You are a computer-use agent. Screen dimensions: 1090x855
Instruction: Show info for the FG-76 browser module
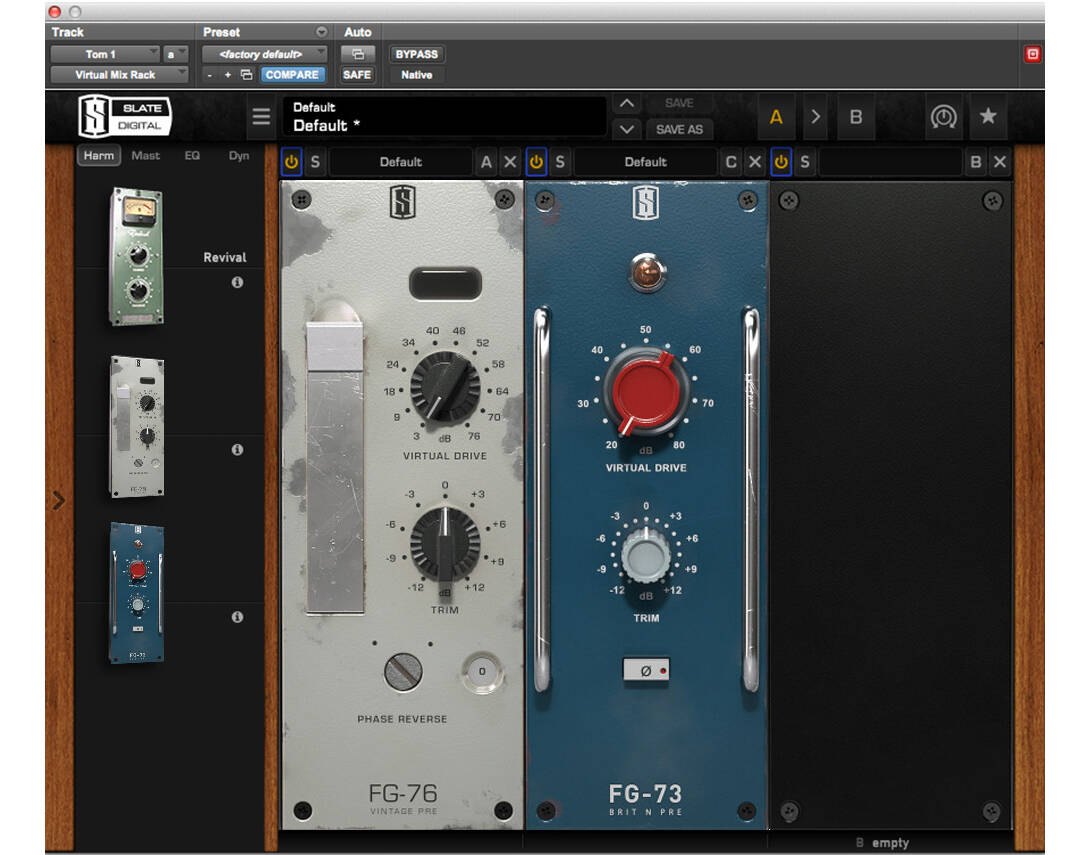(x=237, y=450)
